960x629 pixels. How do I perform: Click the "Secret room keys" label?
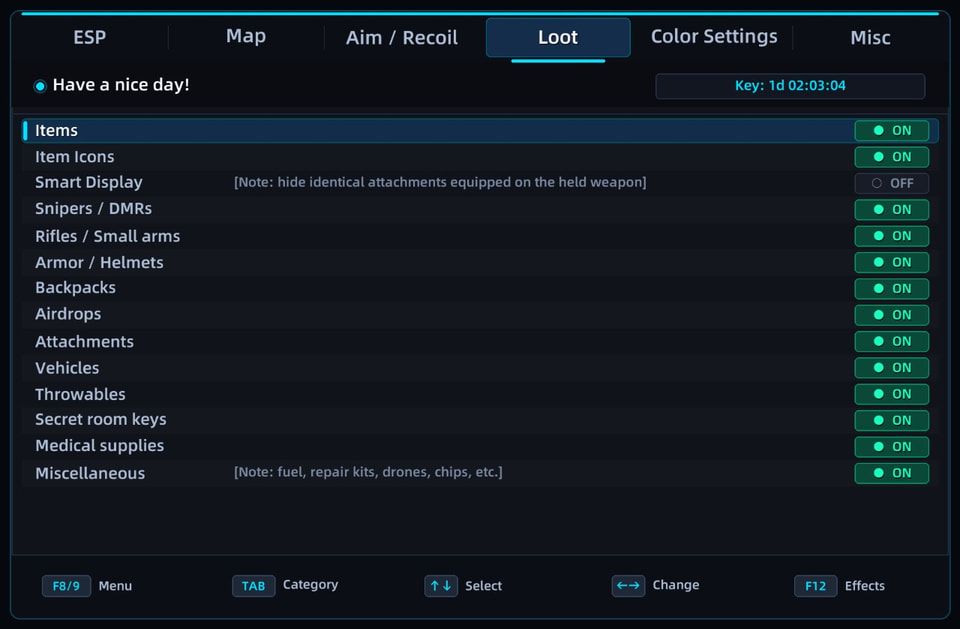[x=100, y=420]
